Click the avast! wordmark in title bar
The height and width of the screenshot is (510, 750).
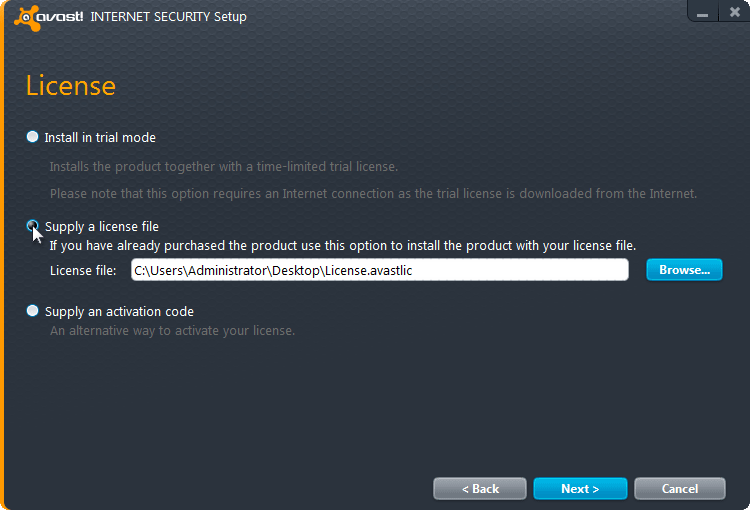60,17
